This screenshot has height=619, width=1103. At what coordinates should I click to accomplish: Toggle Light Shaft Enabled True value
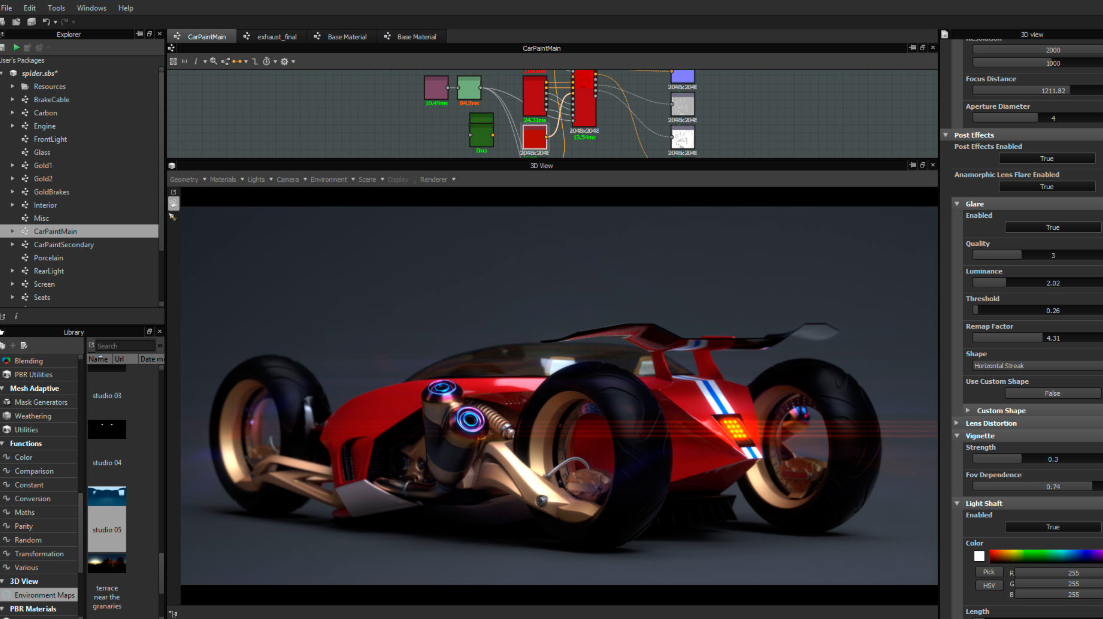point(1052,527)
